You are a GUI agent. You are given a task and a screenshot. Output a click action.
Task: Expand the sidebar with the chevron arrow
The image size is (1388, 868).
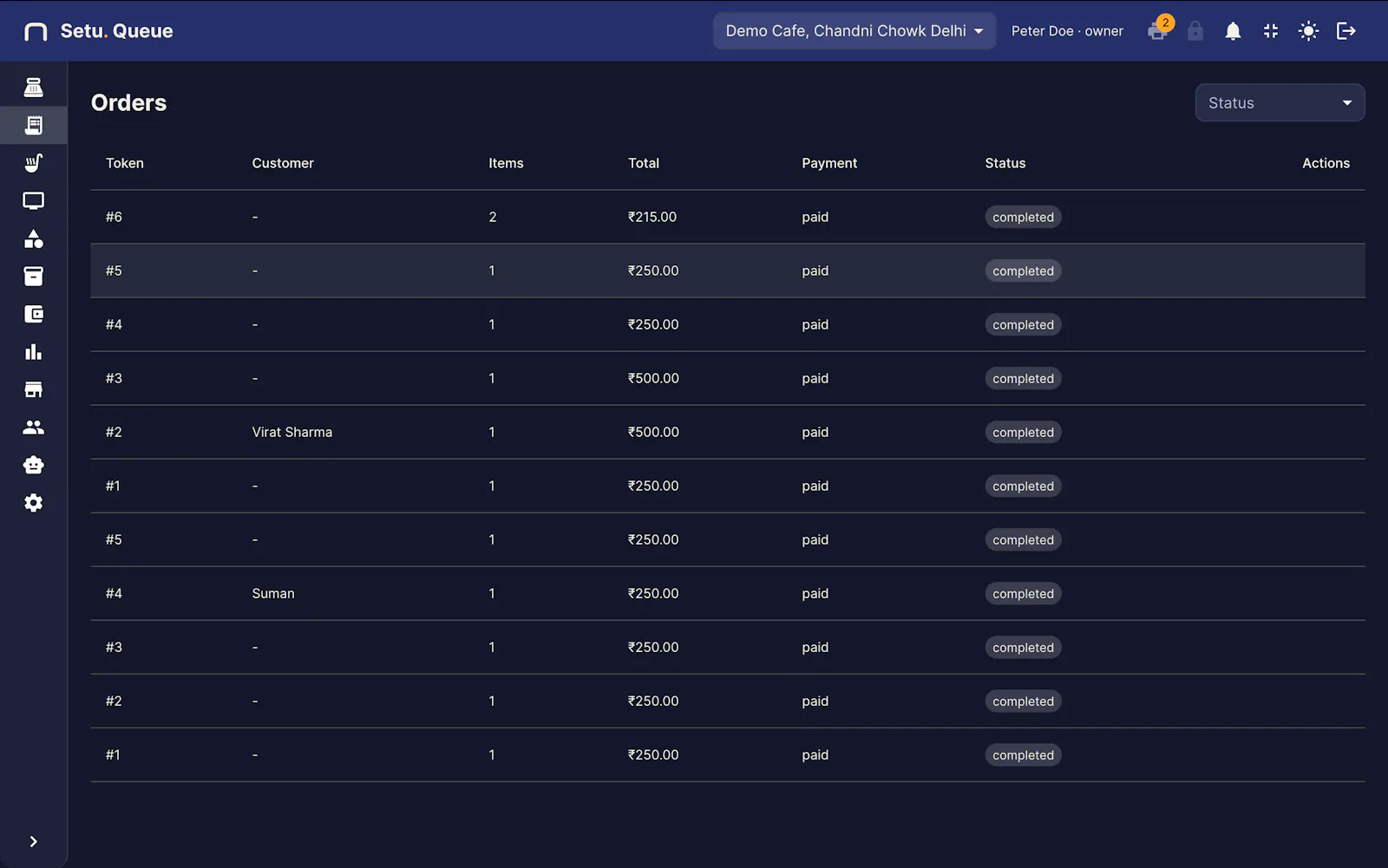pyautogui.click(x=33, y=842)
